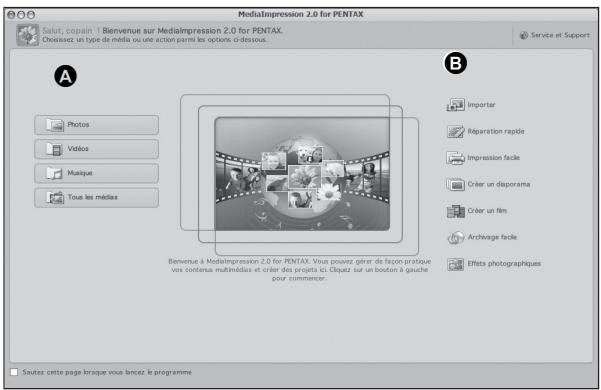
Task: Open the Vidéos media button
Action: point(96,149)
